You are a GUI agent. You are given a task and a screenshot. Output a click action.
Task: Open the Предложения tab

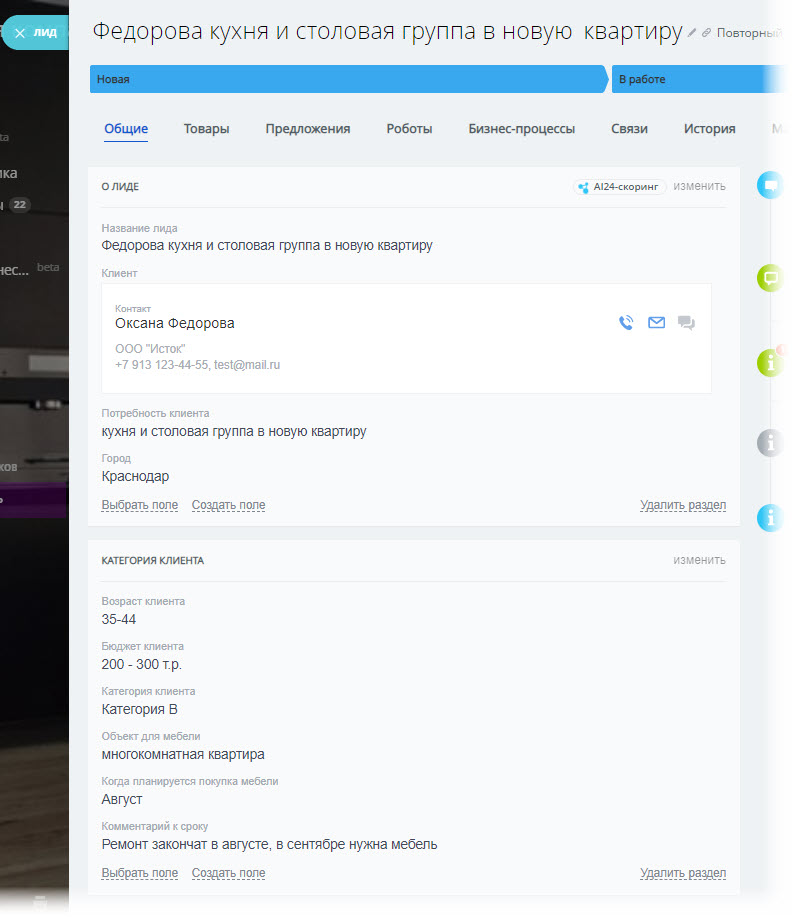pyautogui.click(x=308, y=129)
